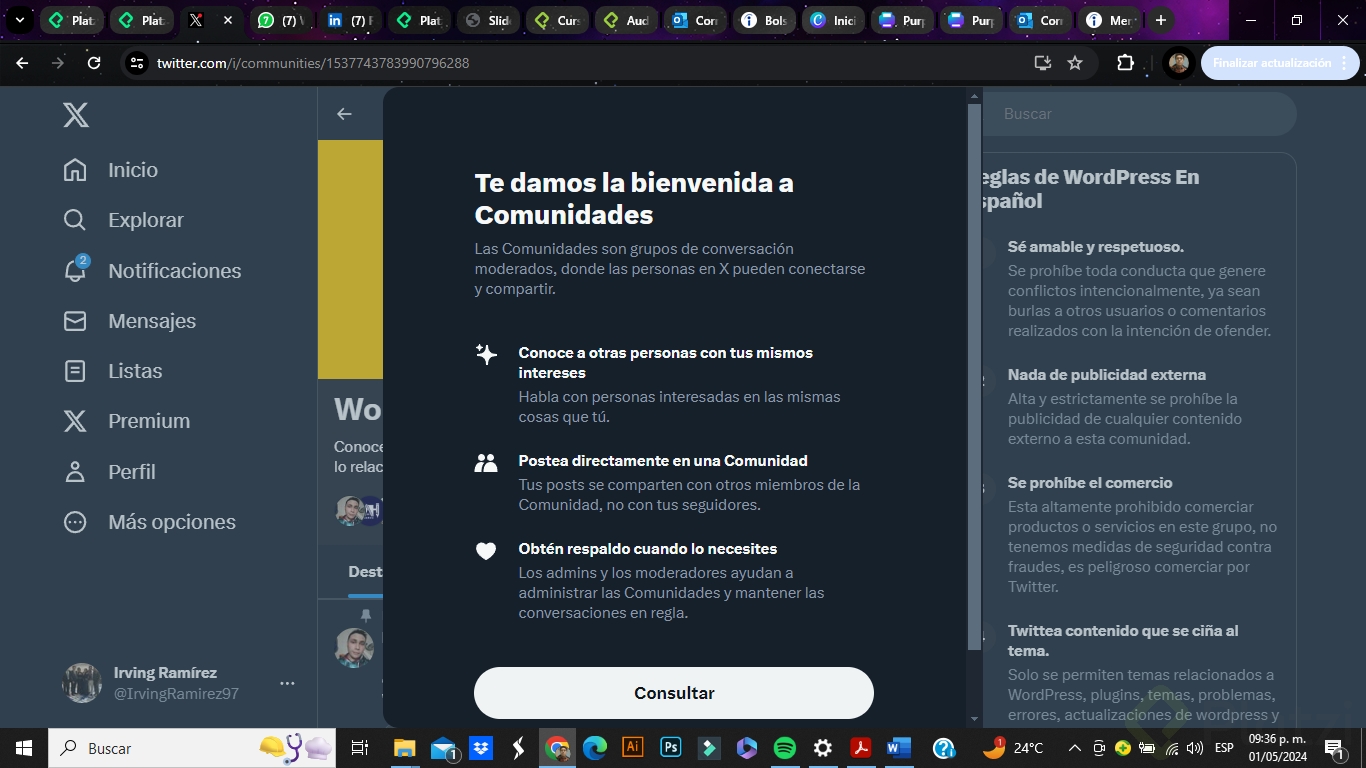Switch to the LinkedIn browser tab
Viewport: 1366px width, 768px height.
point(350,20)
